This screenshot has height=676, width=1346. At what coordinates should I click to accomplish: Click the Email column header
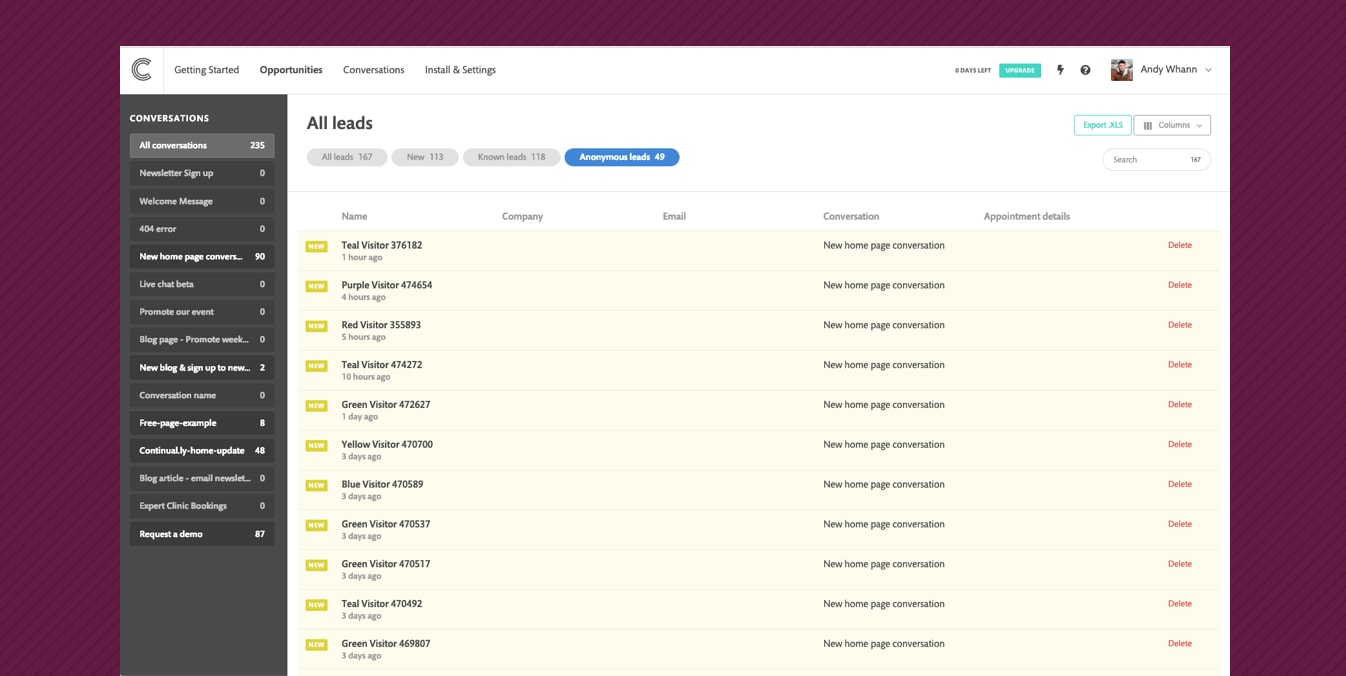point(674,216)
